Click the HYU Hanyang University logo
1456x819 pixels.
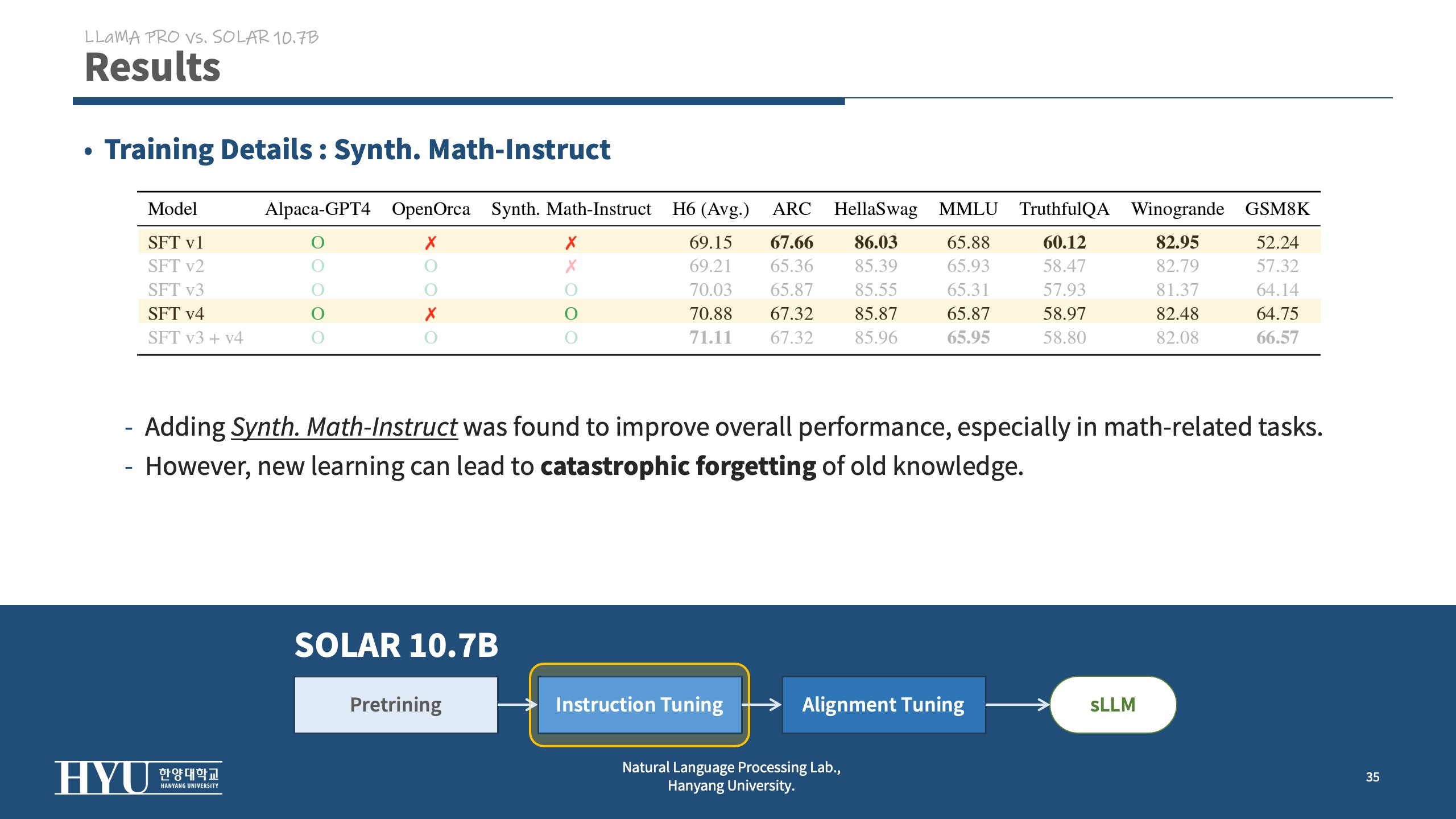click(138, 777)
